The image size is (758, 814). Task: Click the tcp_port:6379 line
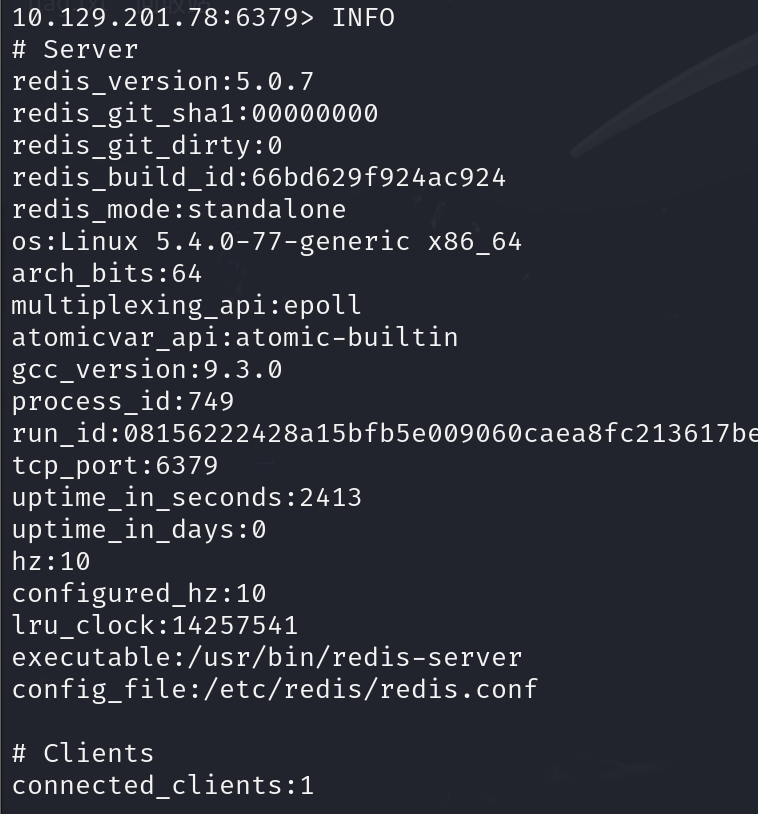pos(115,466)
